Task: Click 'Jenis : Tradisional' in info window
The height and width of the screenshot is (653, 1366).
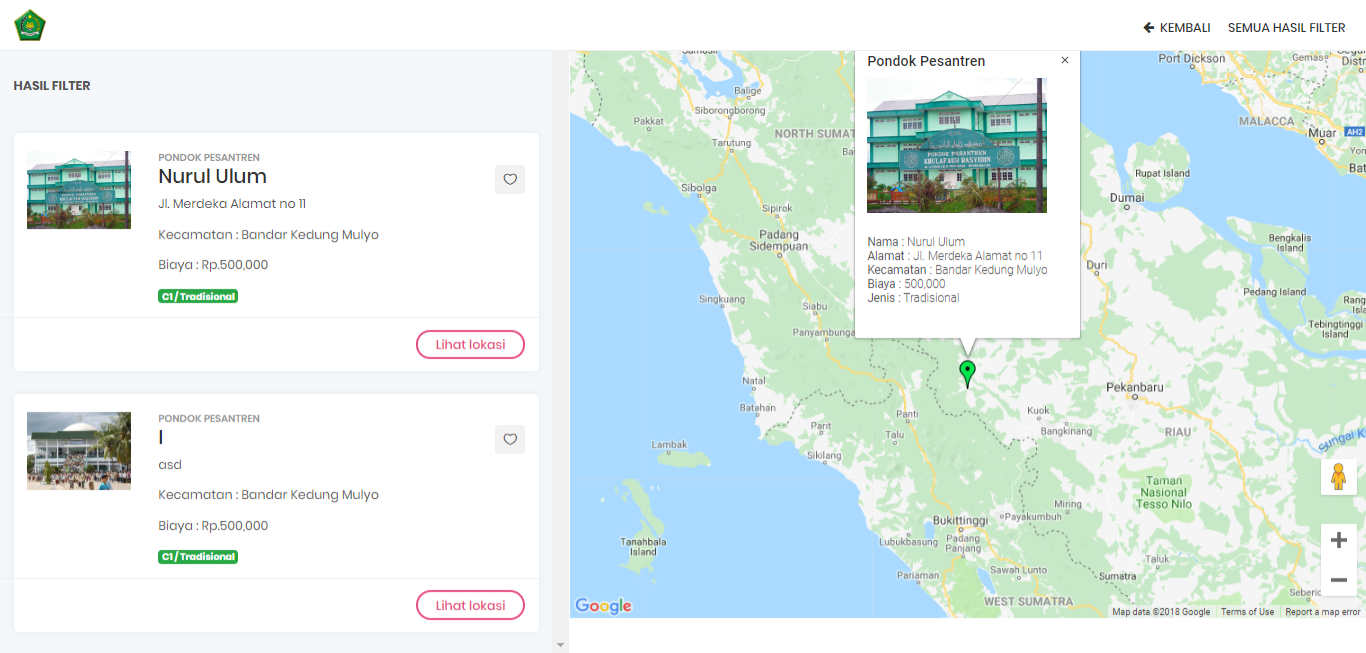Action: pos(913,298)
